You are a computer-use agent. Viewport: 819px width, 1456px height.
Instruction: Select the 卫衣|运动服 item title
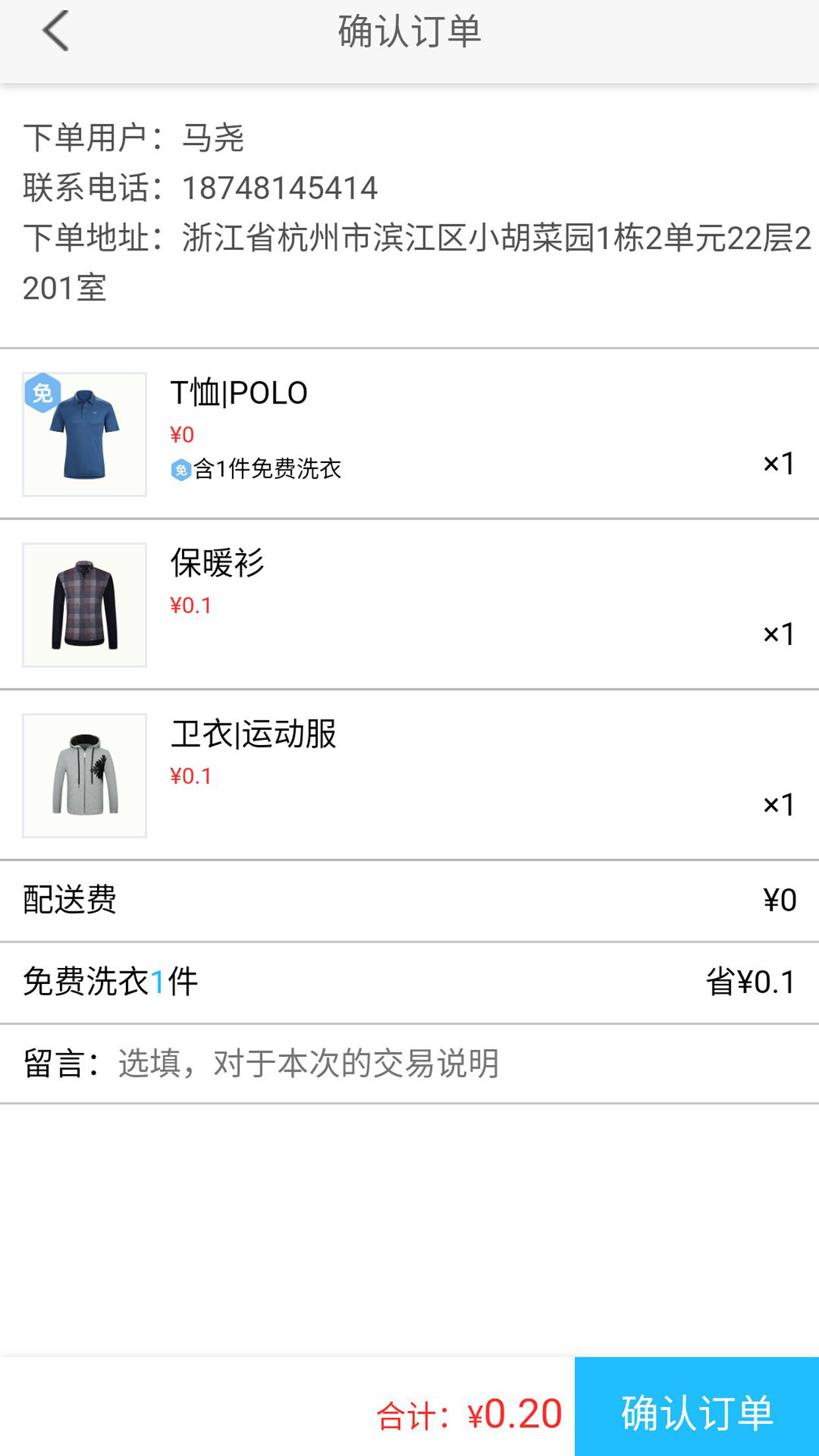(x=253, y=734)
